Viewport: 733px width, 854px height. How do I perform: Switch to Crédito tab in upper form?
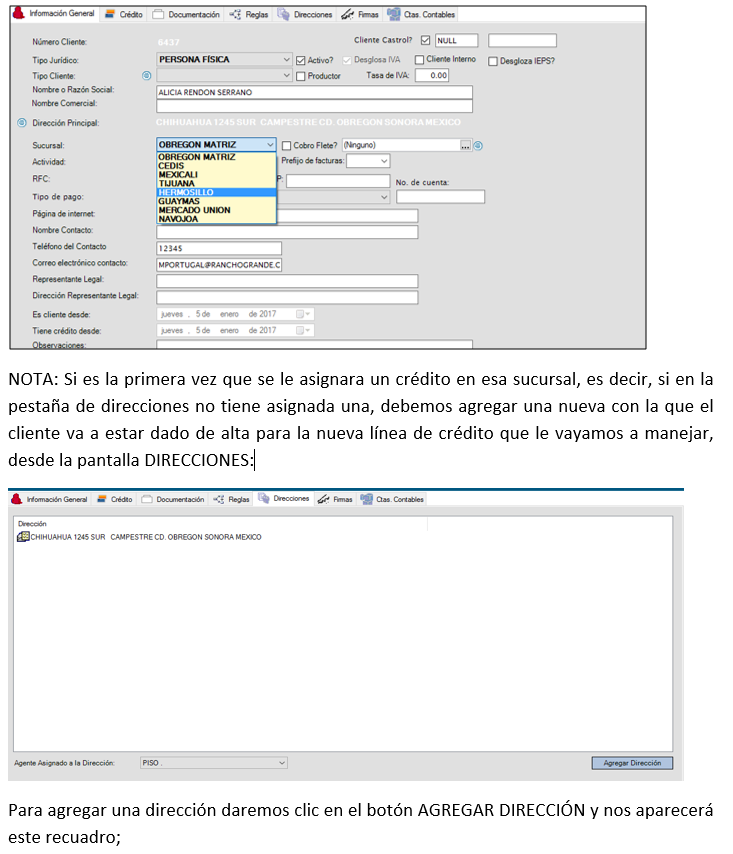point(124,14)
